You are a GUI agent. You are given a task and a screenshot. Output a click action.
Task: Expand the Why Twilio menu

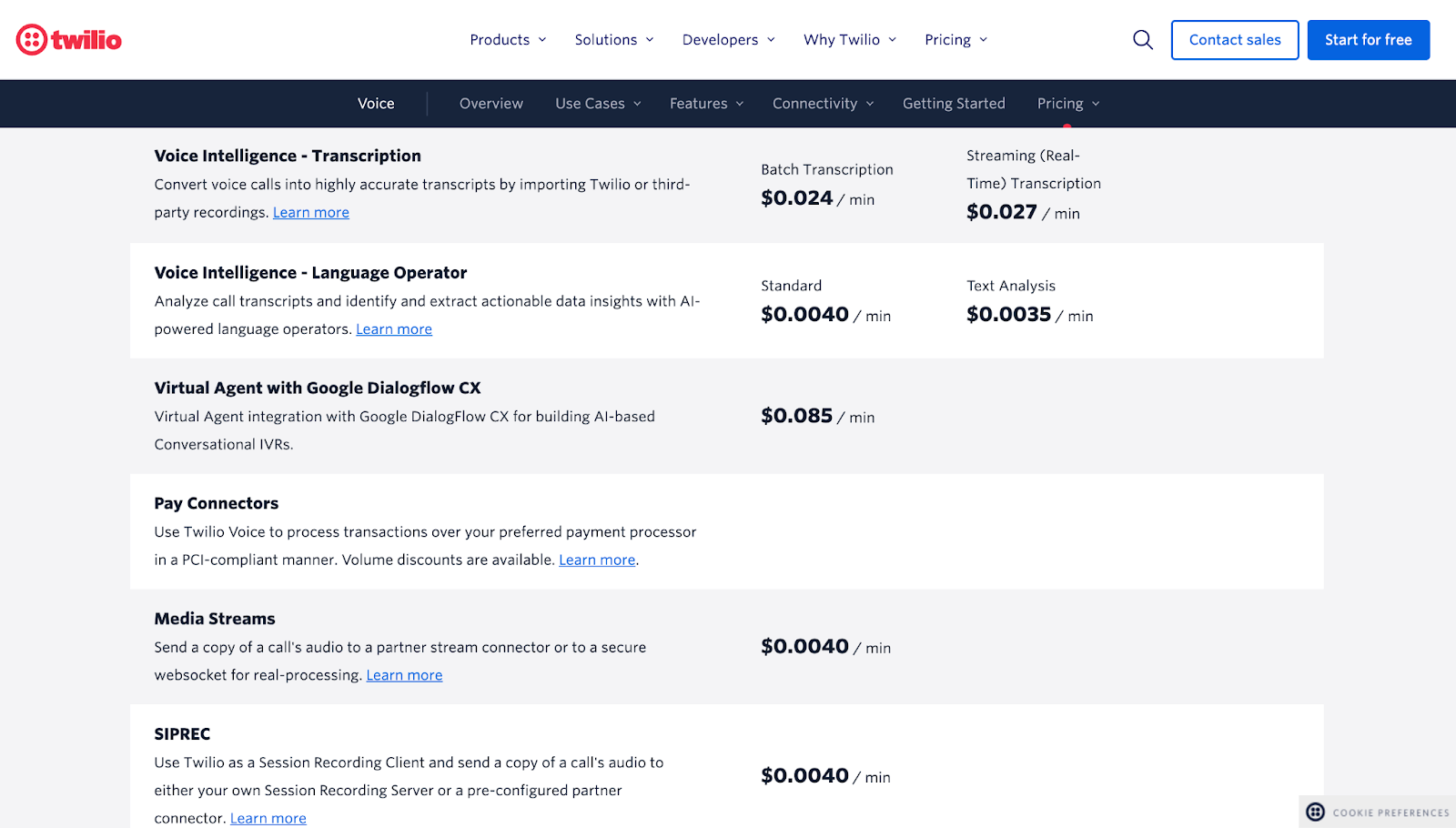point(850,40)
